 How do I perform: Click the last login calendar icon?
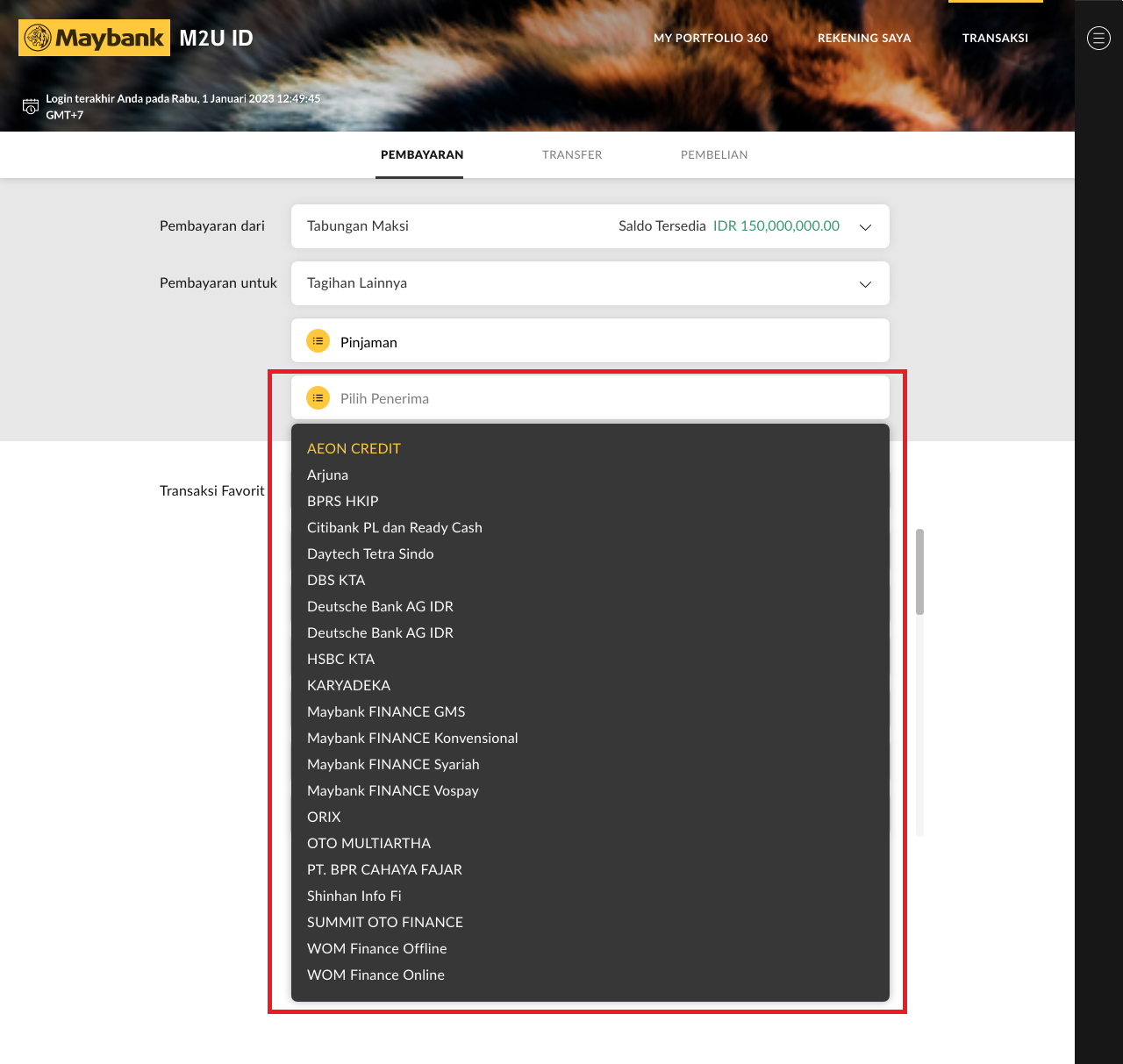[31, 106]
